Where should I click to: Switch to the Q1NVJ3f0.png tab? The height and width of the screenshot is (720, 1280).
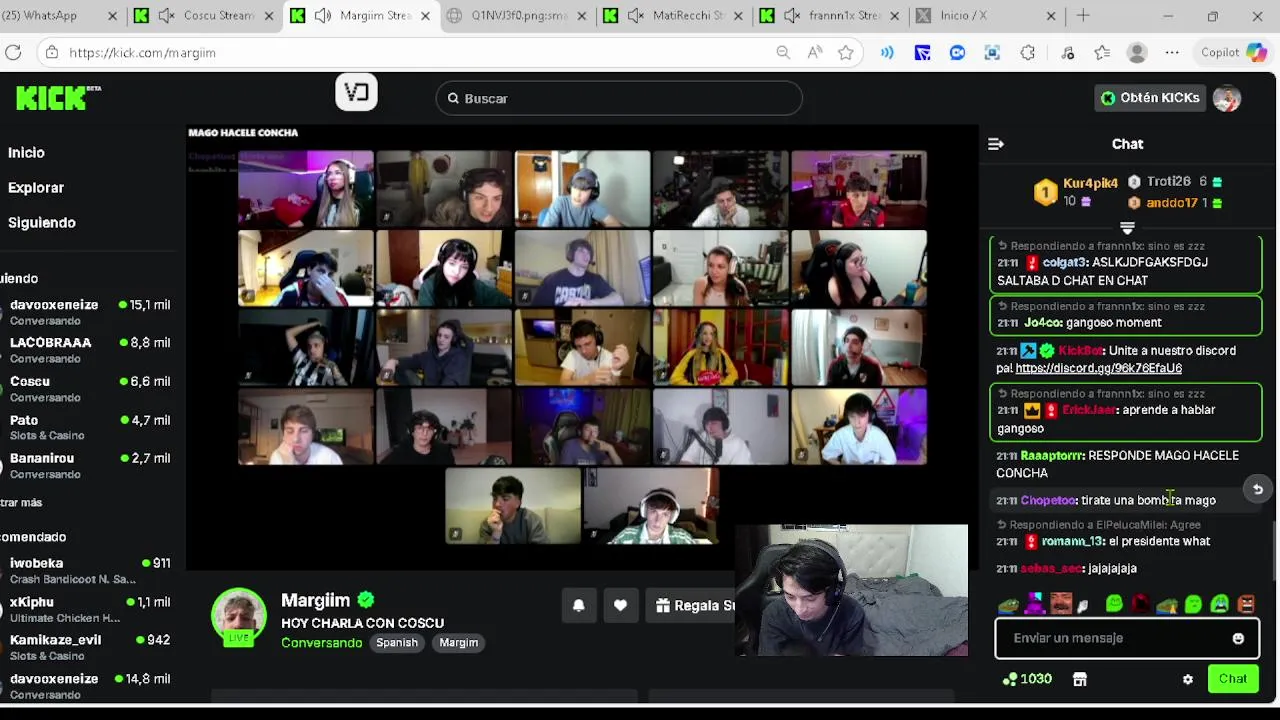[517, 16]
